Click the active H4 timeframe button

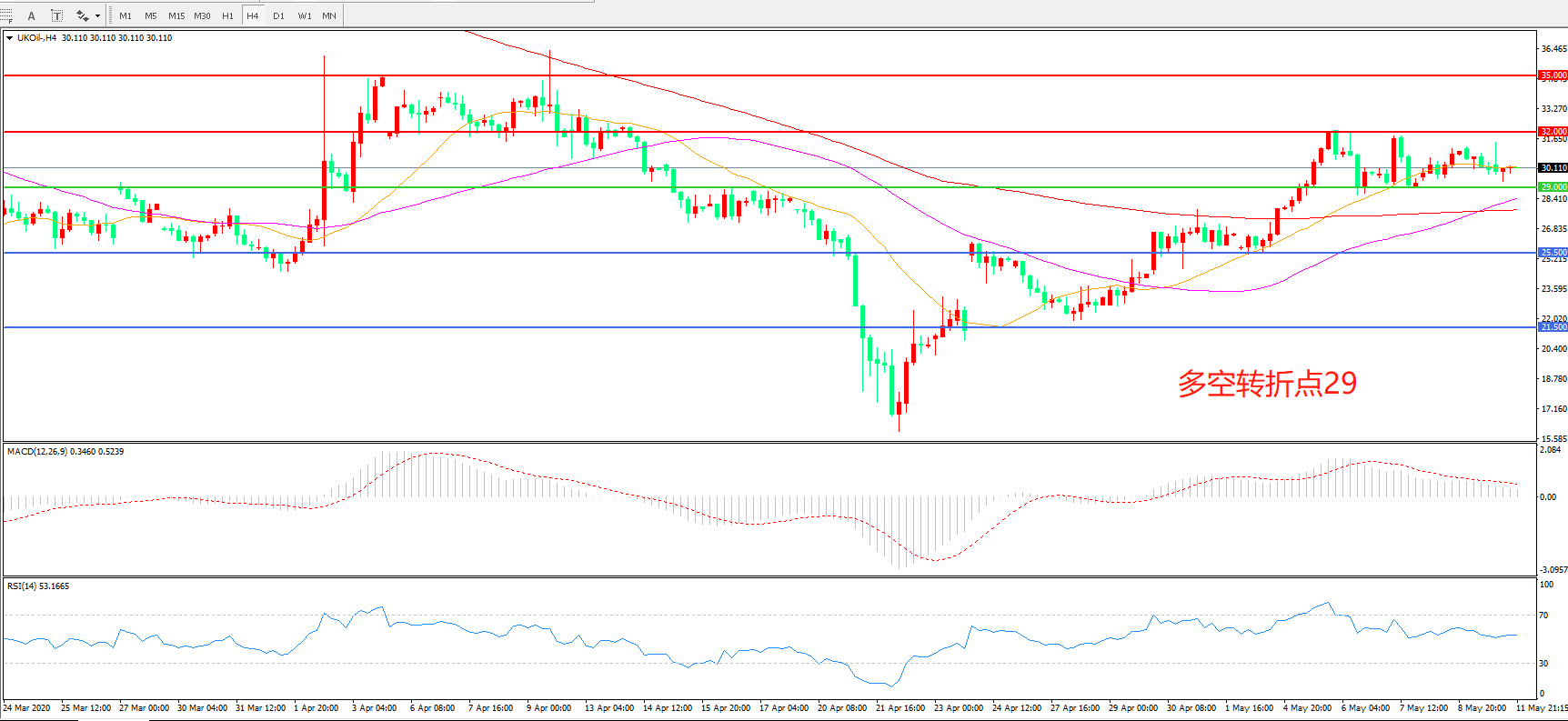253,15
